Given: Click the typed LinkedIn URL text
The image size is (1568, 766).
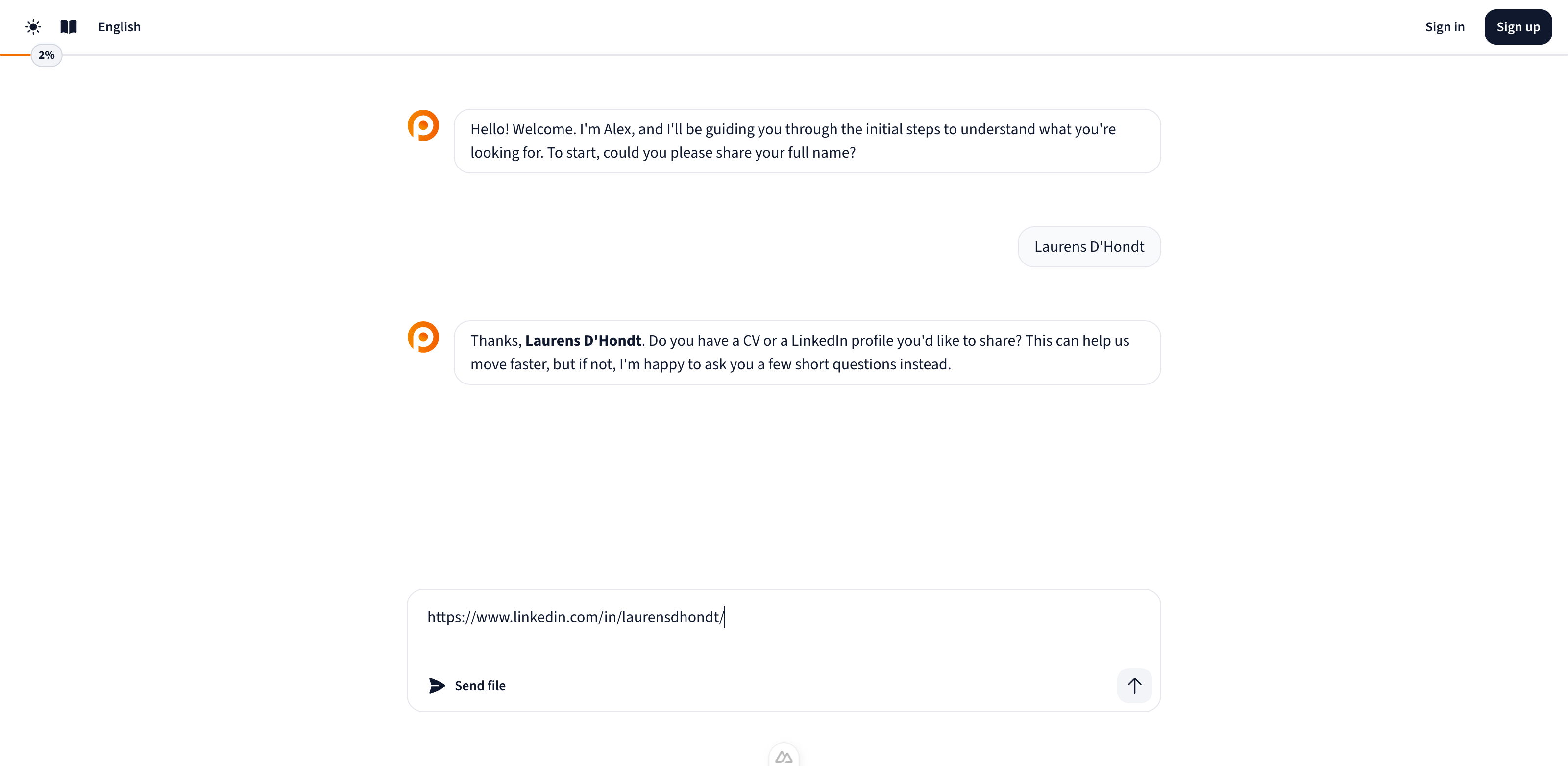Looking at the screenshot, I should [x=575, y=617].
